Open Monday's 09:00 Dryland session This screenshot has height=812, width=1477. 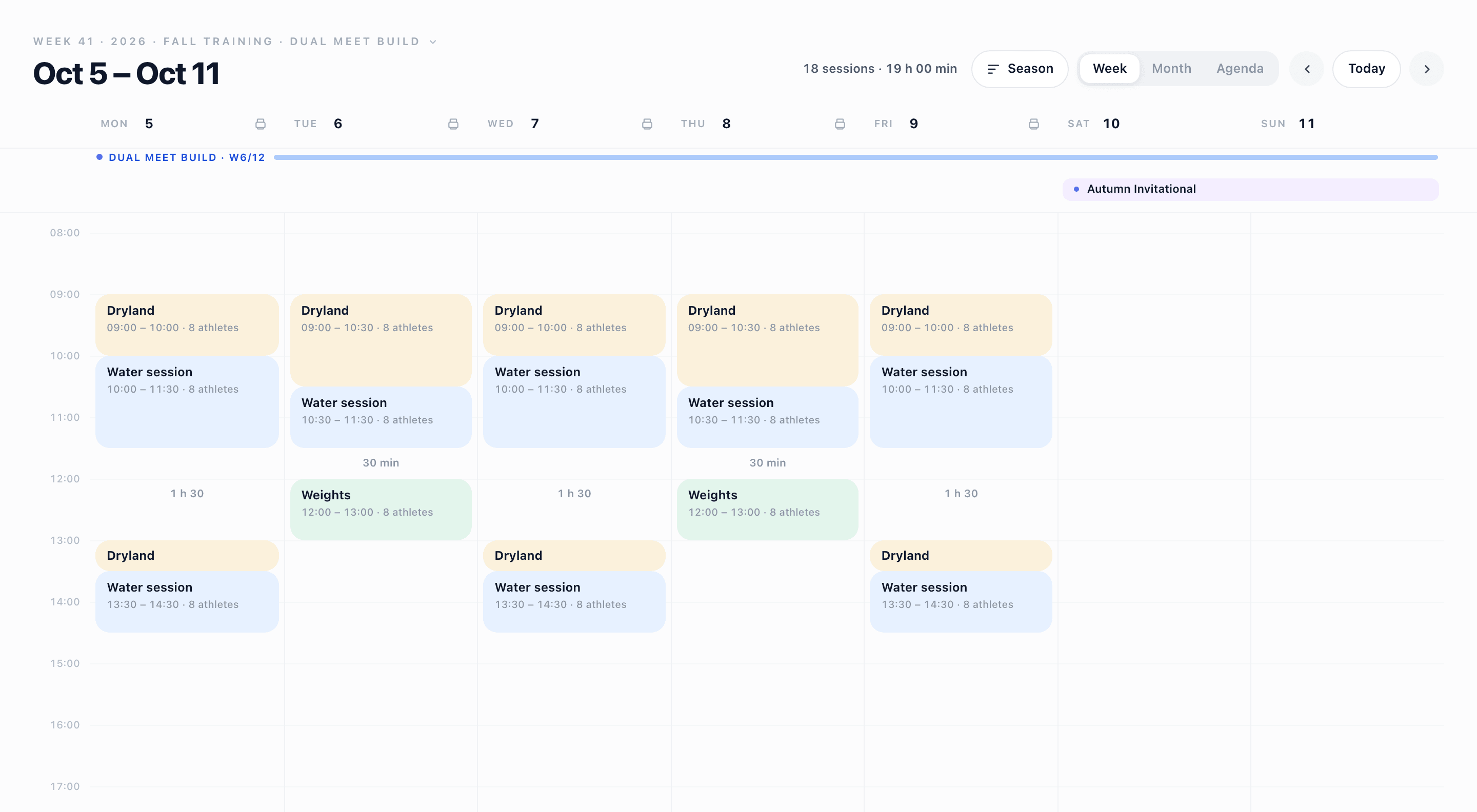187,324
